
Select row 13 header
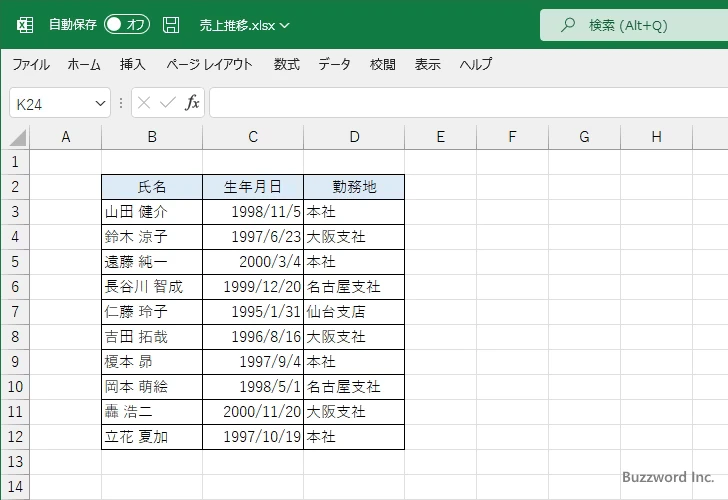(x=15, y=462)
